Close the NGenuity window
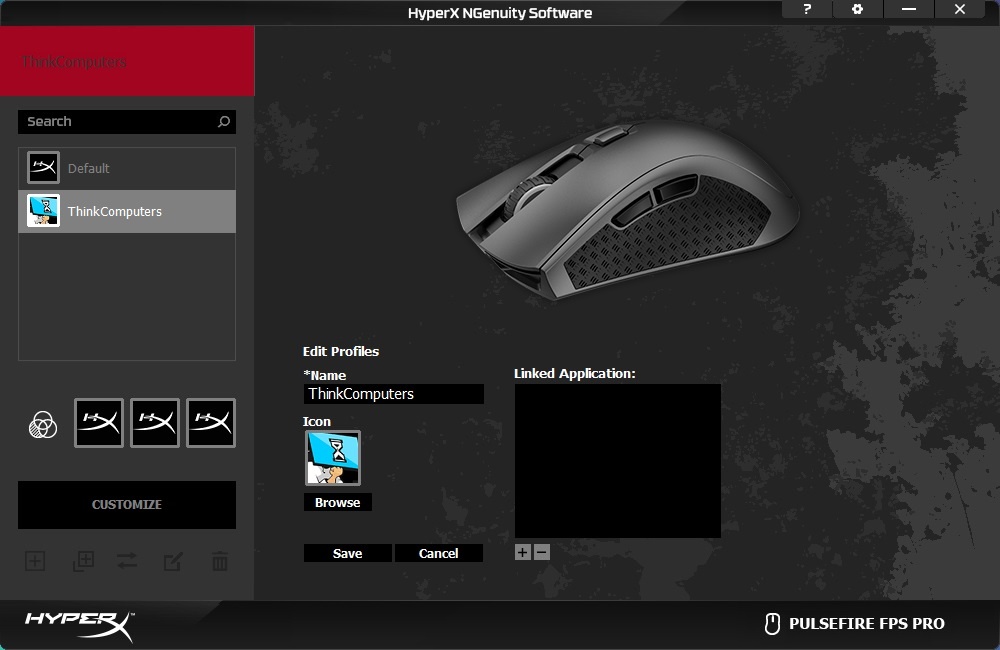 pyautogui.click(x=959, y=10)
